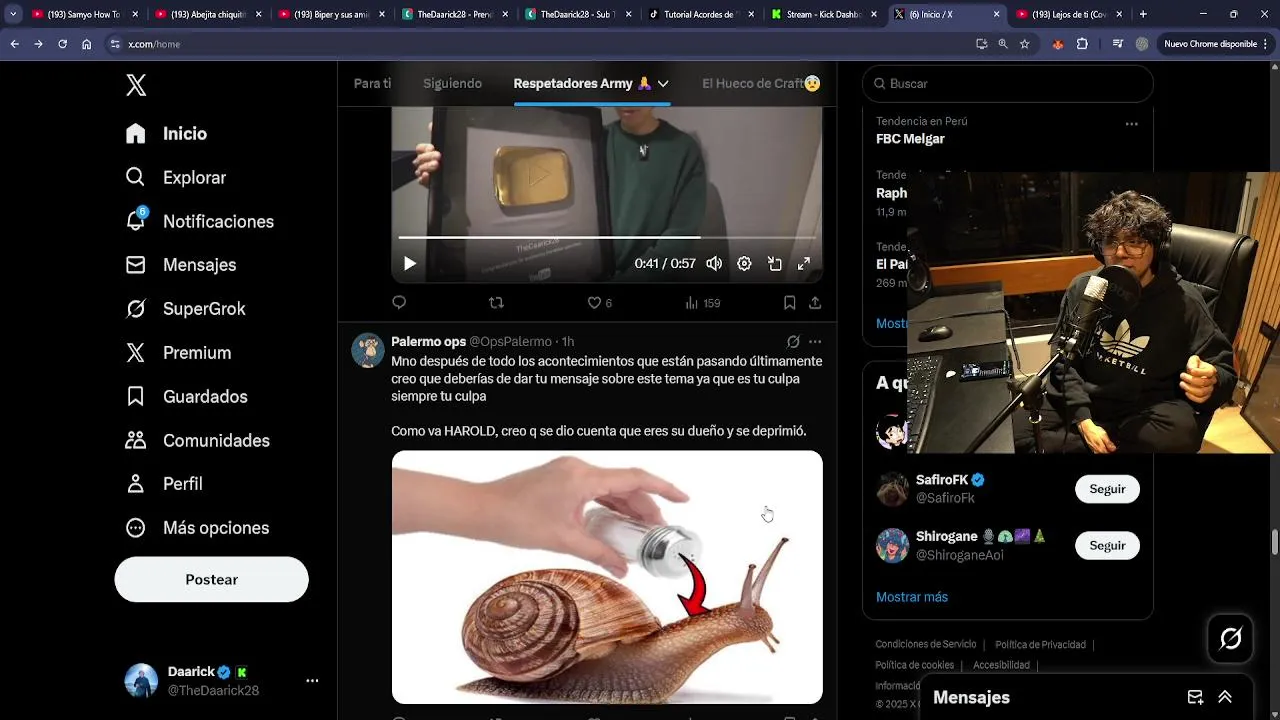1280x720 pixels.
Task: Open browser extensions puzzle icon
Action: click(x=1082, y=44)
